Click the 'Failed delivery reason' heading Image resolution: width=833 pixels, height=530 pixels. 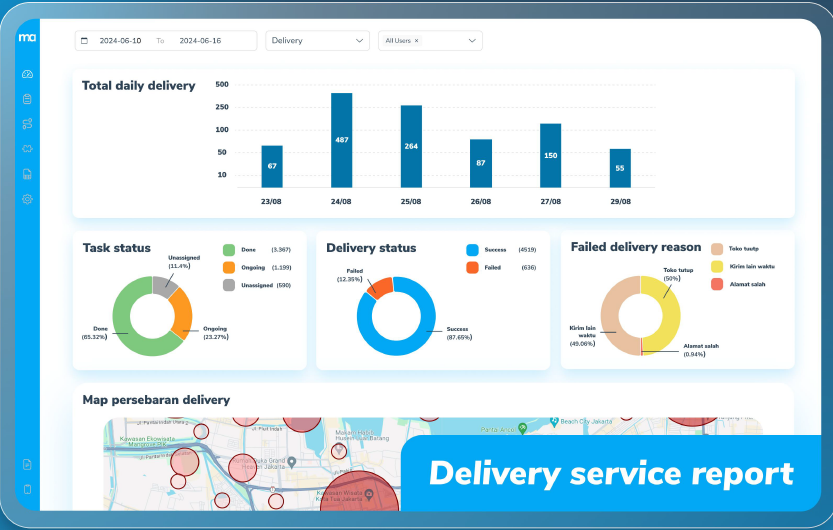(636, 247)
